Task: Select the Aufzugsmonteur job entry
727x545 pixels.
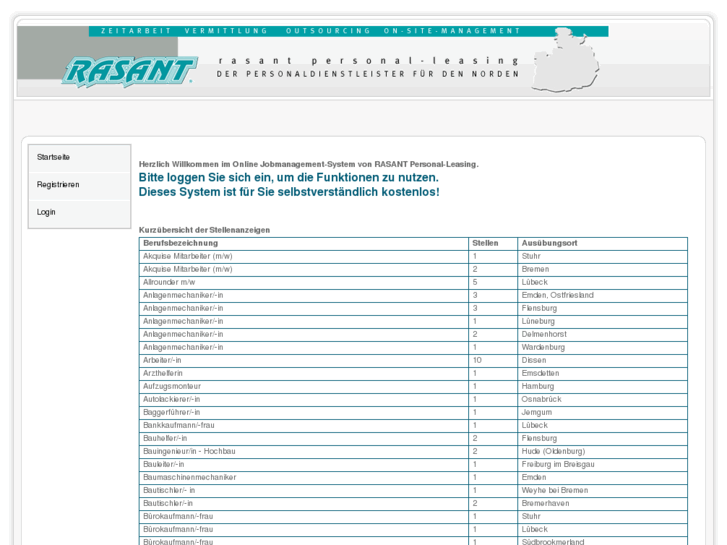Action: tap(413, 386)
